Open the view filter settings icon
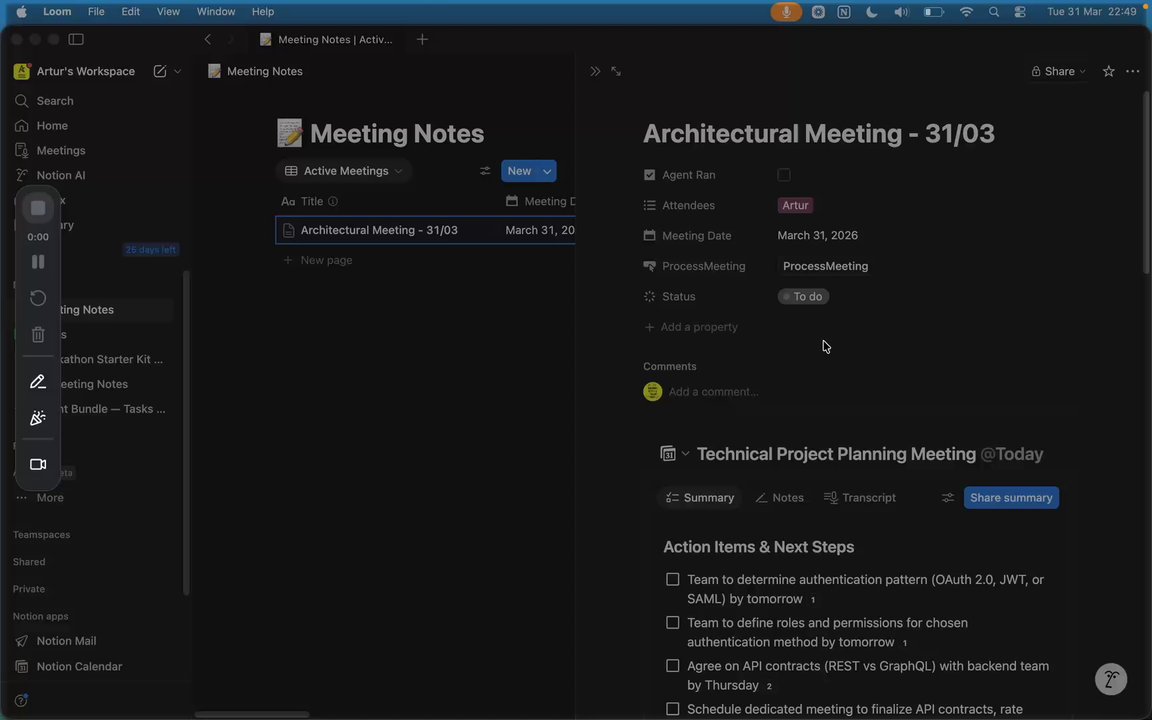Viewport: 1152px width, 720px height. (x=485, y=171)
